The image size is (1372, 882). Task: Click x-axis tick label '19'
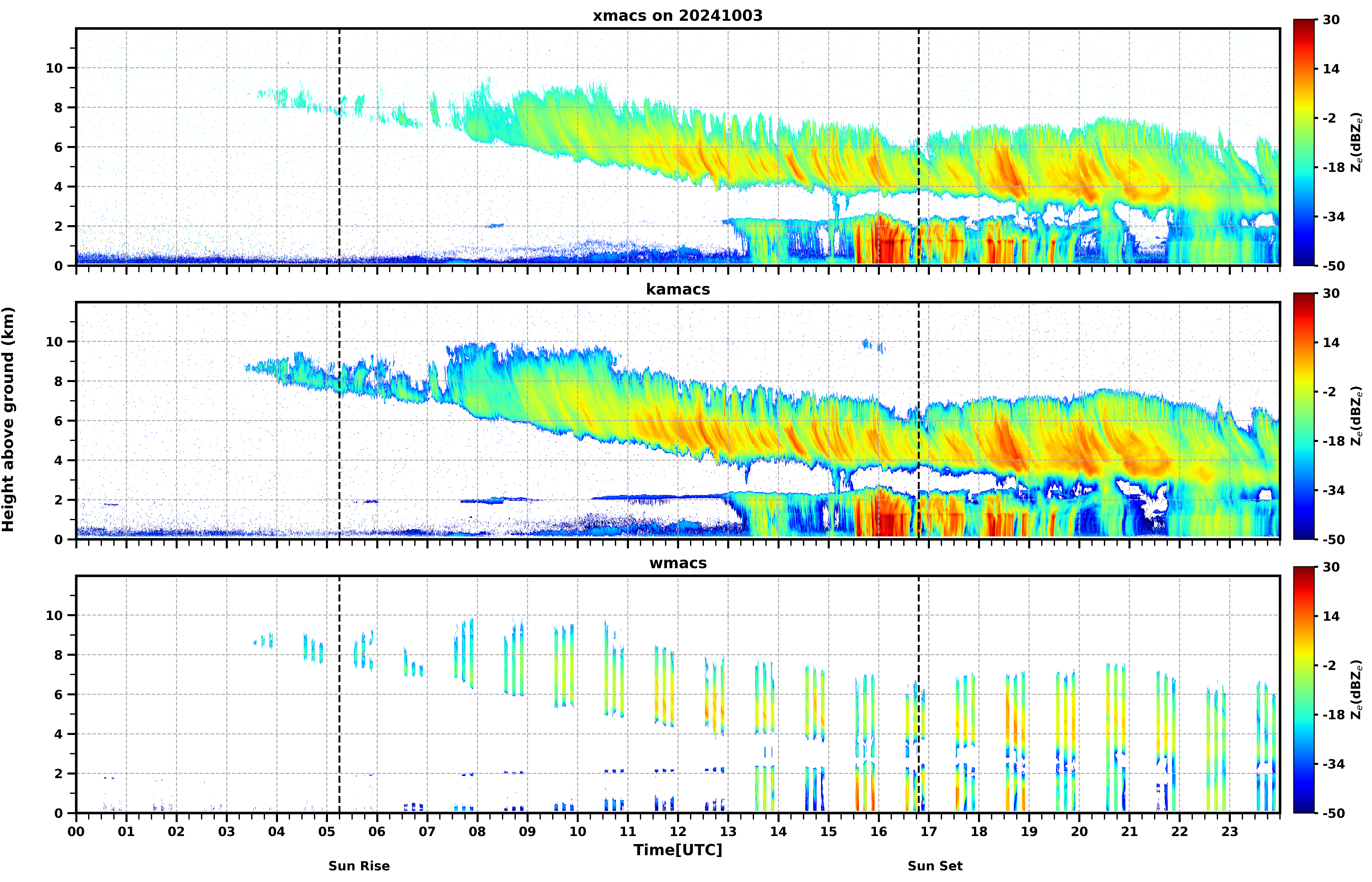1029,832
